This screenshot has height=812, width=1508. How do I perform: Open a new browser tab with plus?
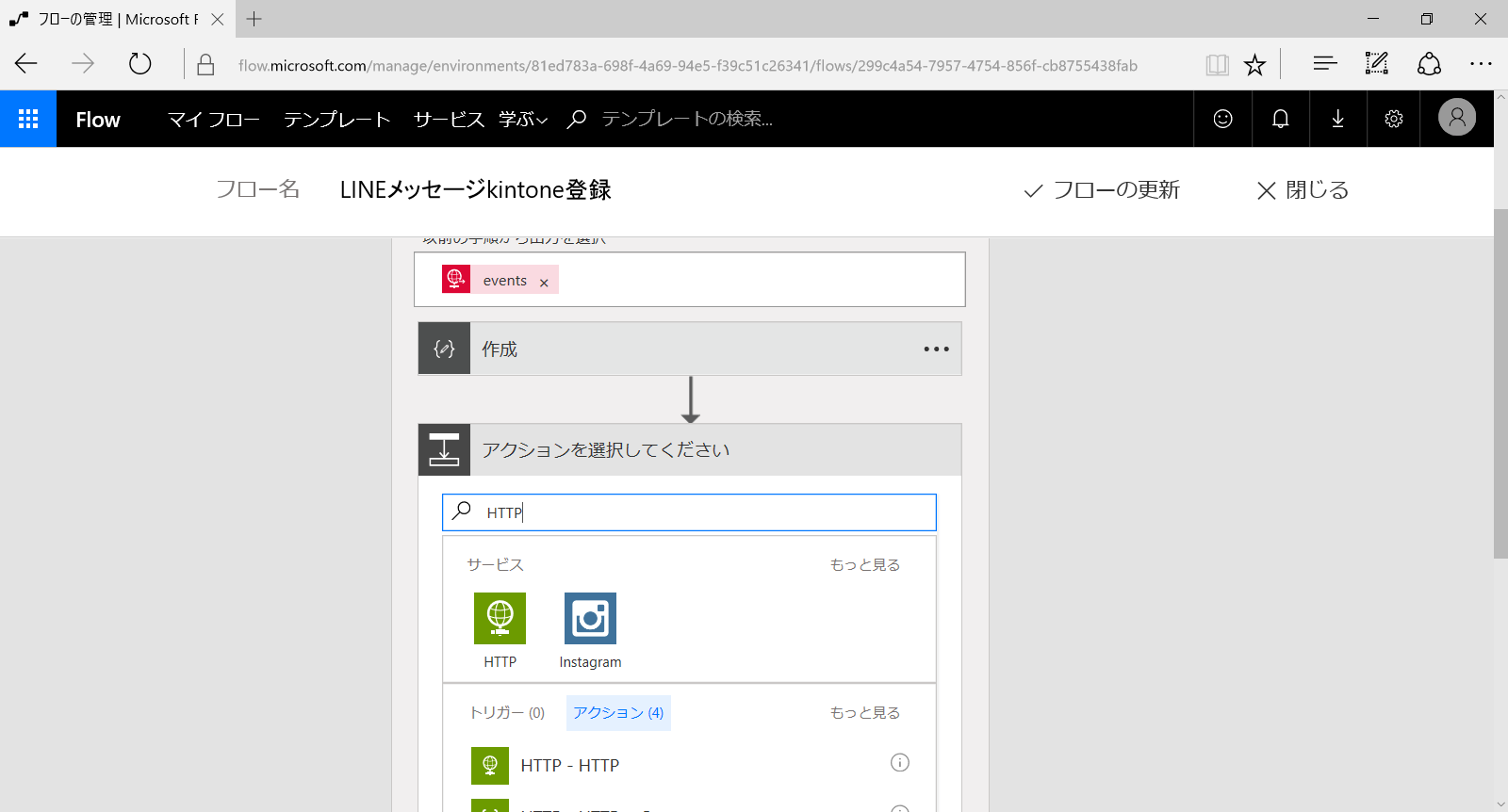(254, 19)
